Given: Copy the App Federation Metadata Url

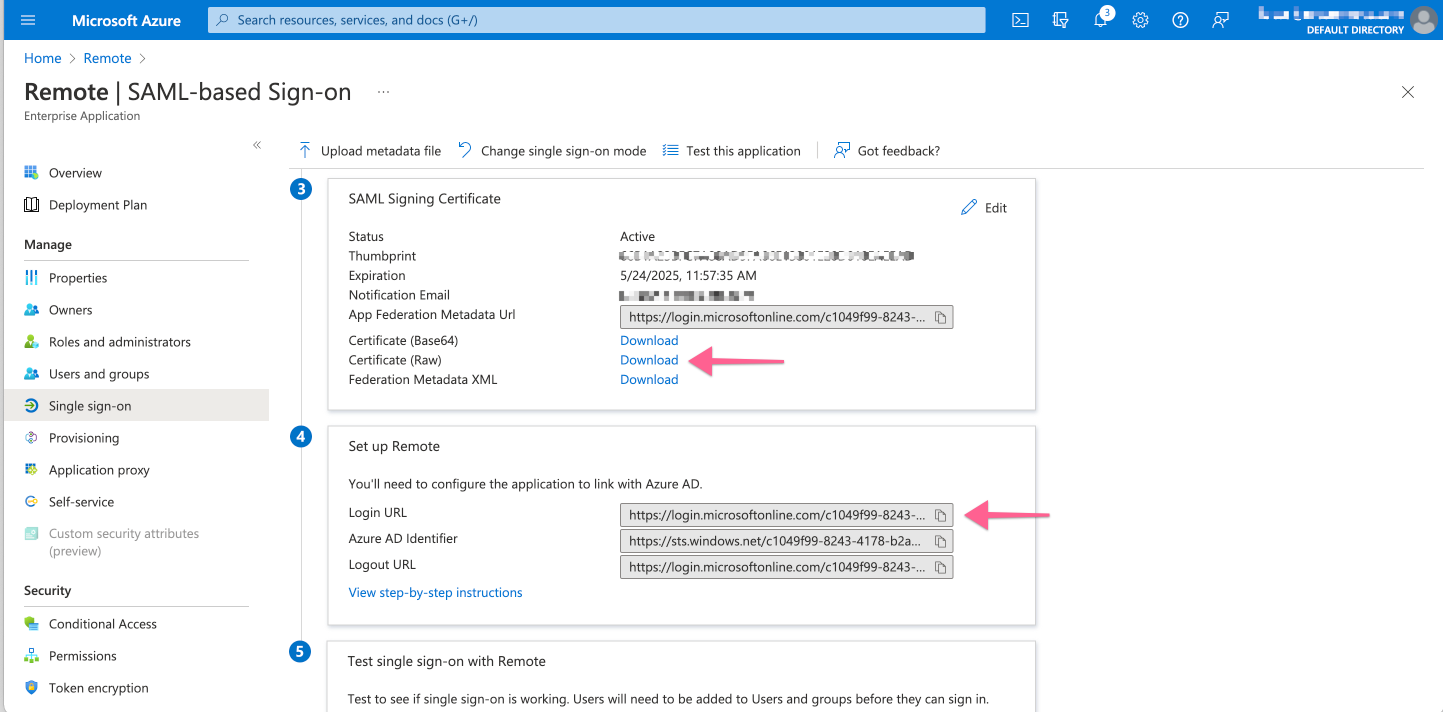Looking at the screenshot, I should [x=940, y=316].
